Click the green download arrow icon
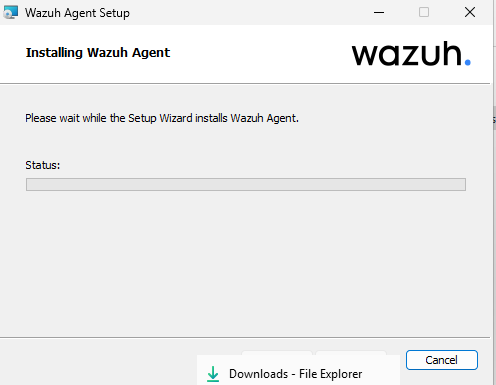This screenshot has height=385, width=496. point(213,374)
